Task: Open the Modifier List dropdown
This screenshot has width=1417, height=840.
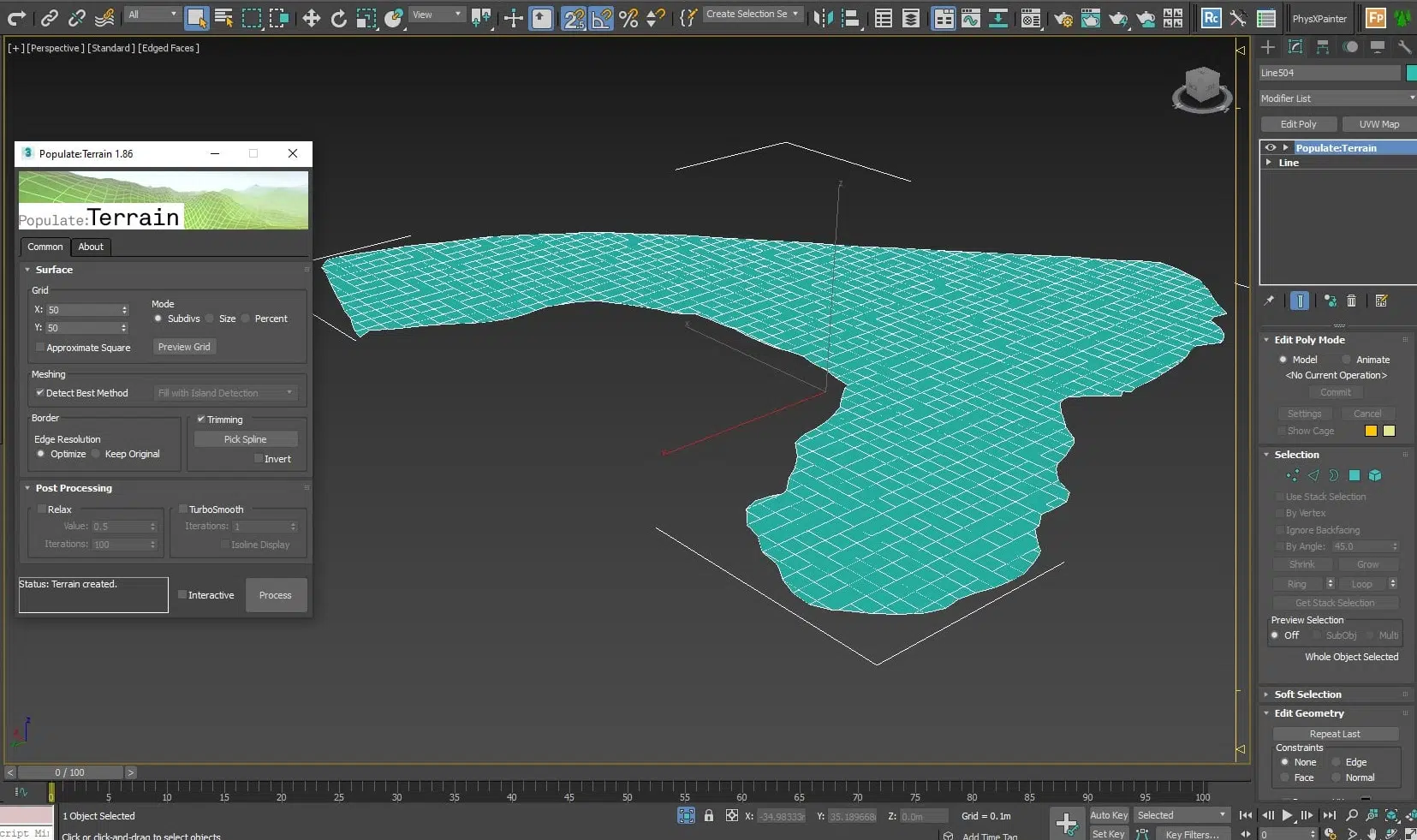Action: click(x=1336, y=98)
